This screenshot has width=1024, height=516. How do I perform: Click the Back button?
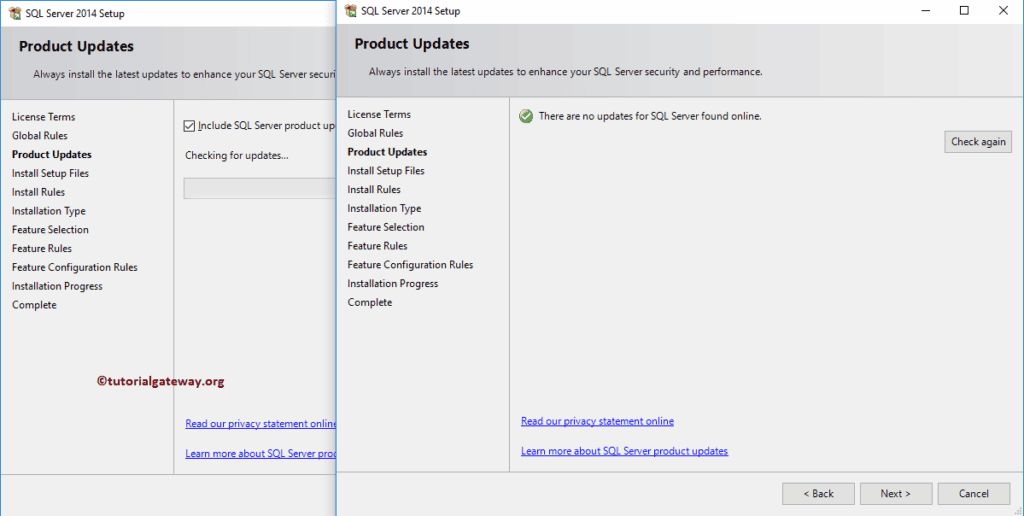tap(818, 494)
